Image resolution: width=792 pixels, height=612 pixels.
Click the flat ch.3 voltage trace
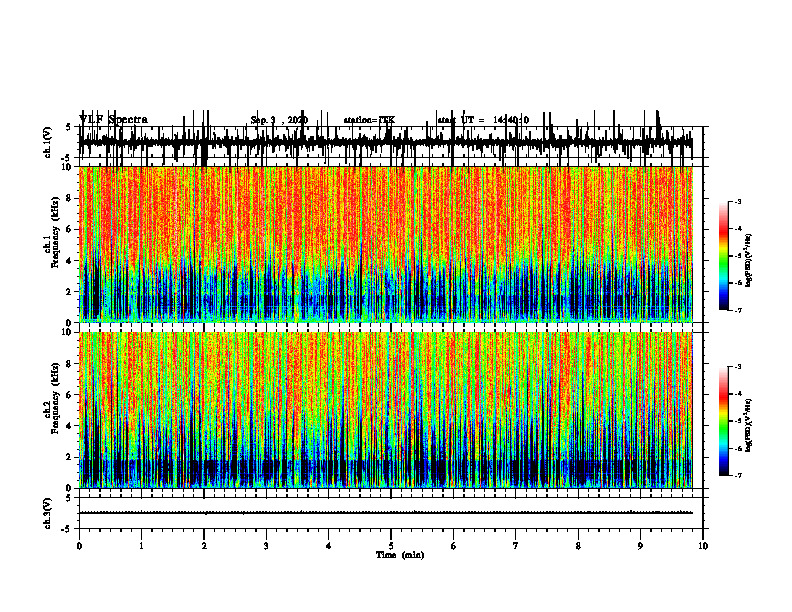(x=386, y=513)
